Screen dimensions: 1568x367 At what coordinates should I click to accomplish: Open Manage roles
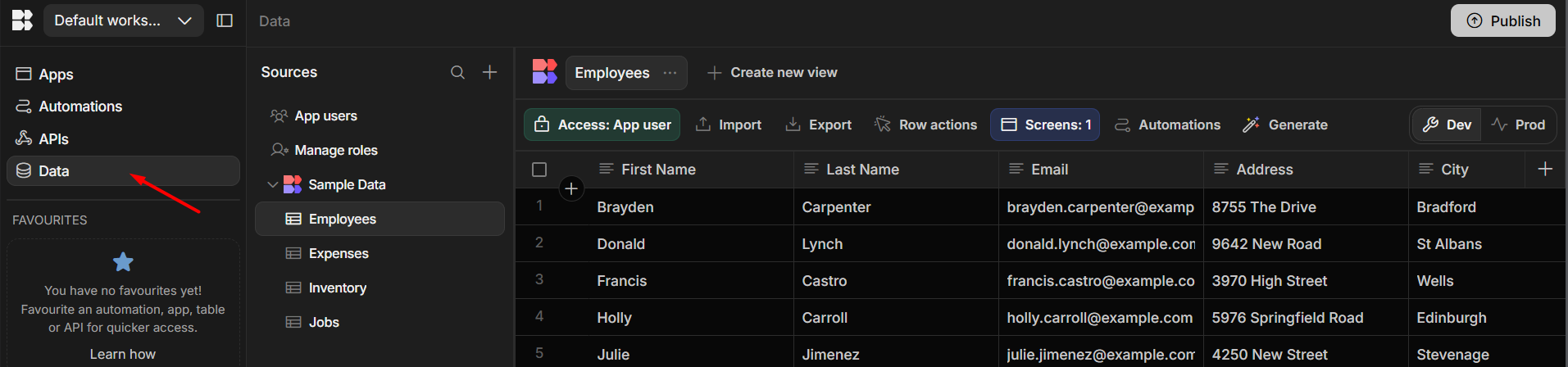[380, 150]
